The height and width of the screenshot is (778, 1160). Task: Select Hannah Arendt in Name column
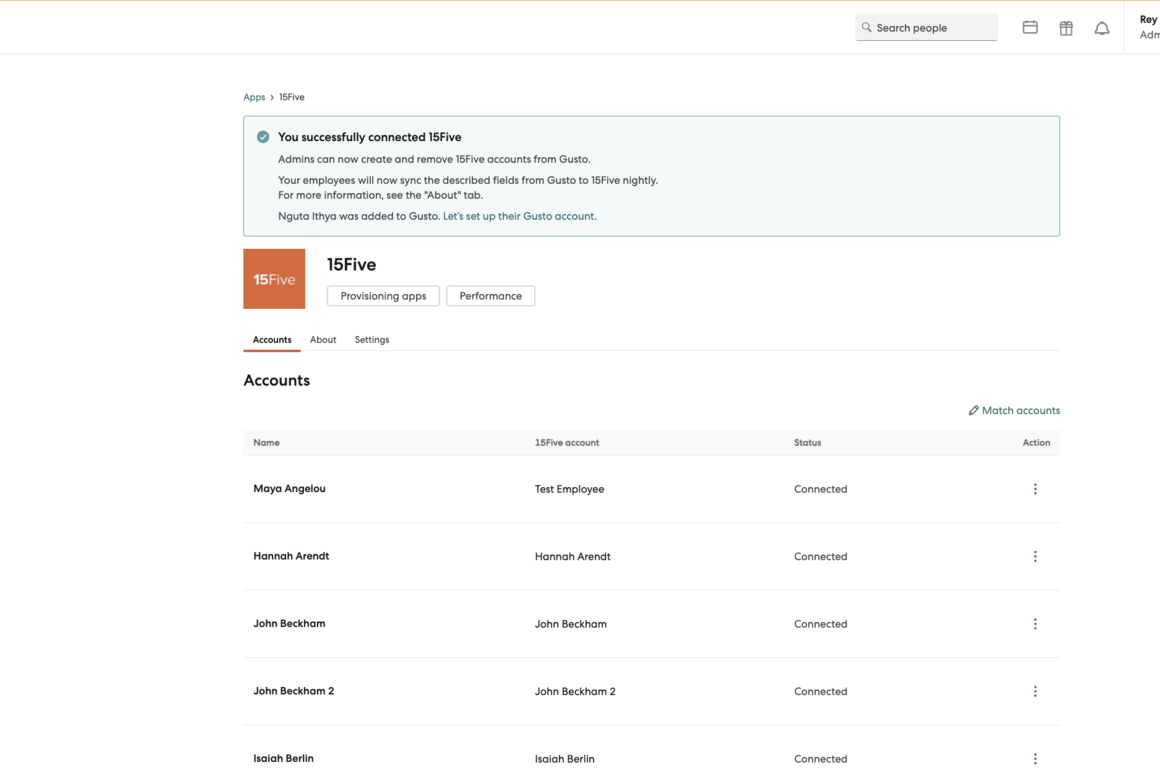[291, 555]
